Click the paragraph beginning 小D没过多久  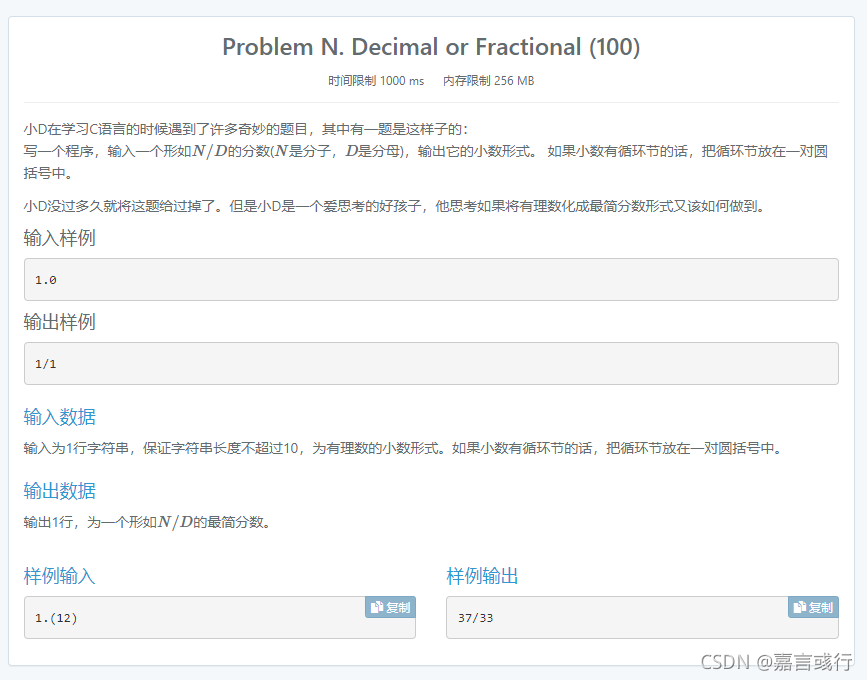pos(395,206)
